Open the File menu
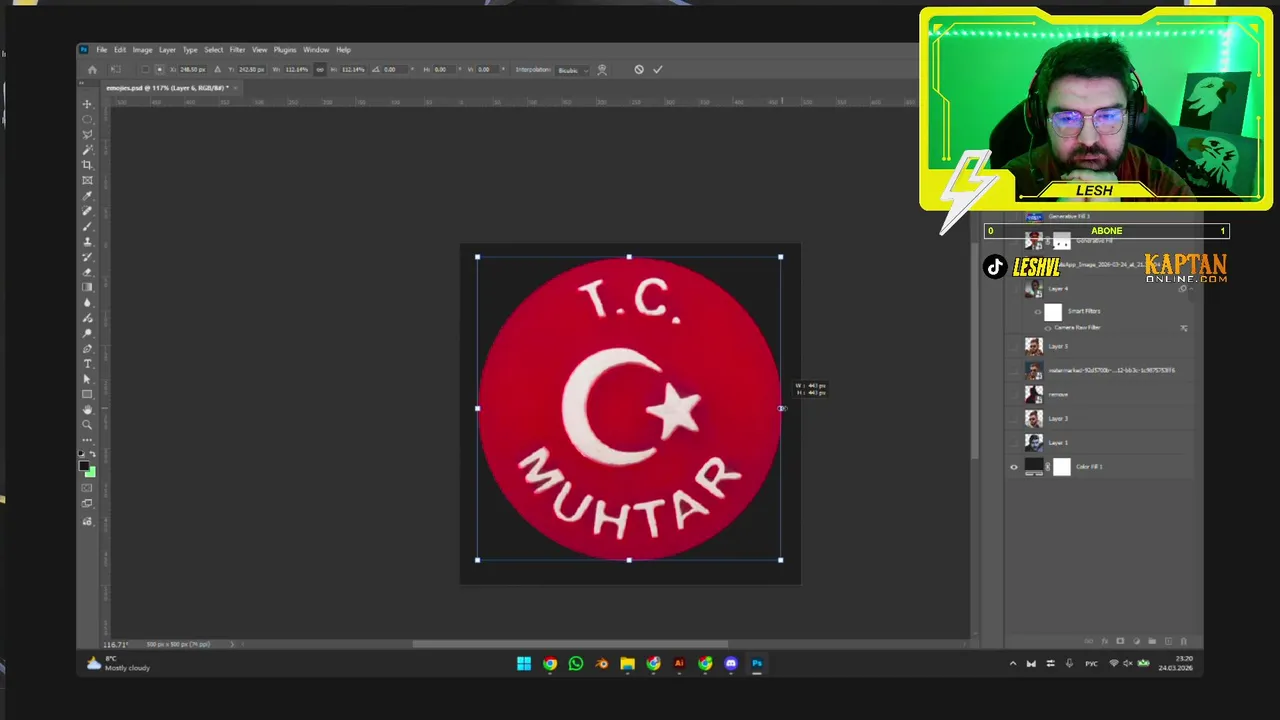This screenshot has height=720, width=1280. pyautogui.click(x=102, y=50)
